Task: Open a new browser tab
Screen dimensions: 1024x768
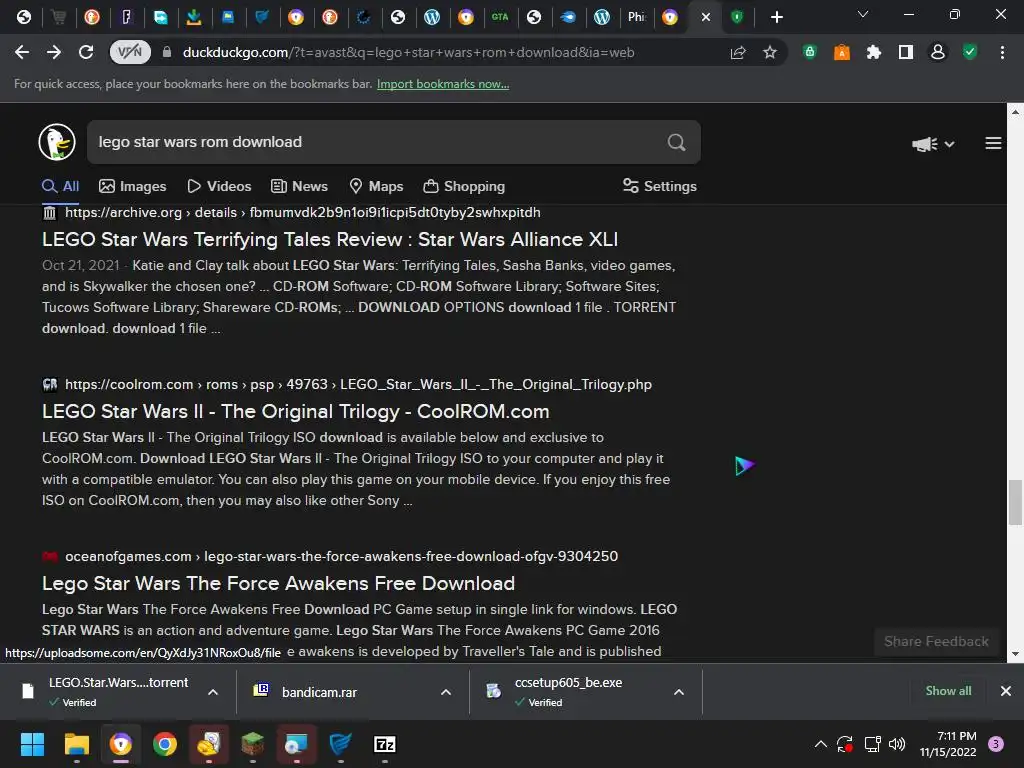Action: [776, 17]
